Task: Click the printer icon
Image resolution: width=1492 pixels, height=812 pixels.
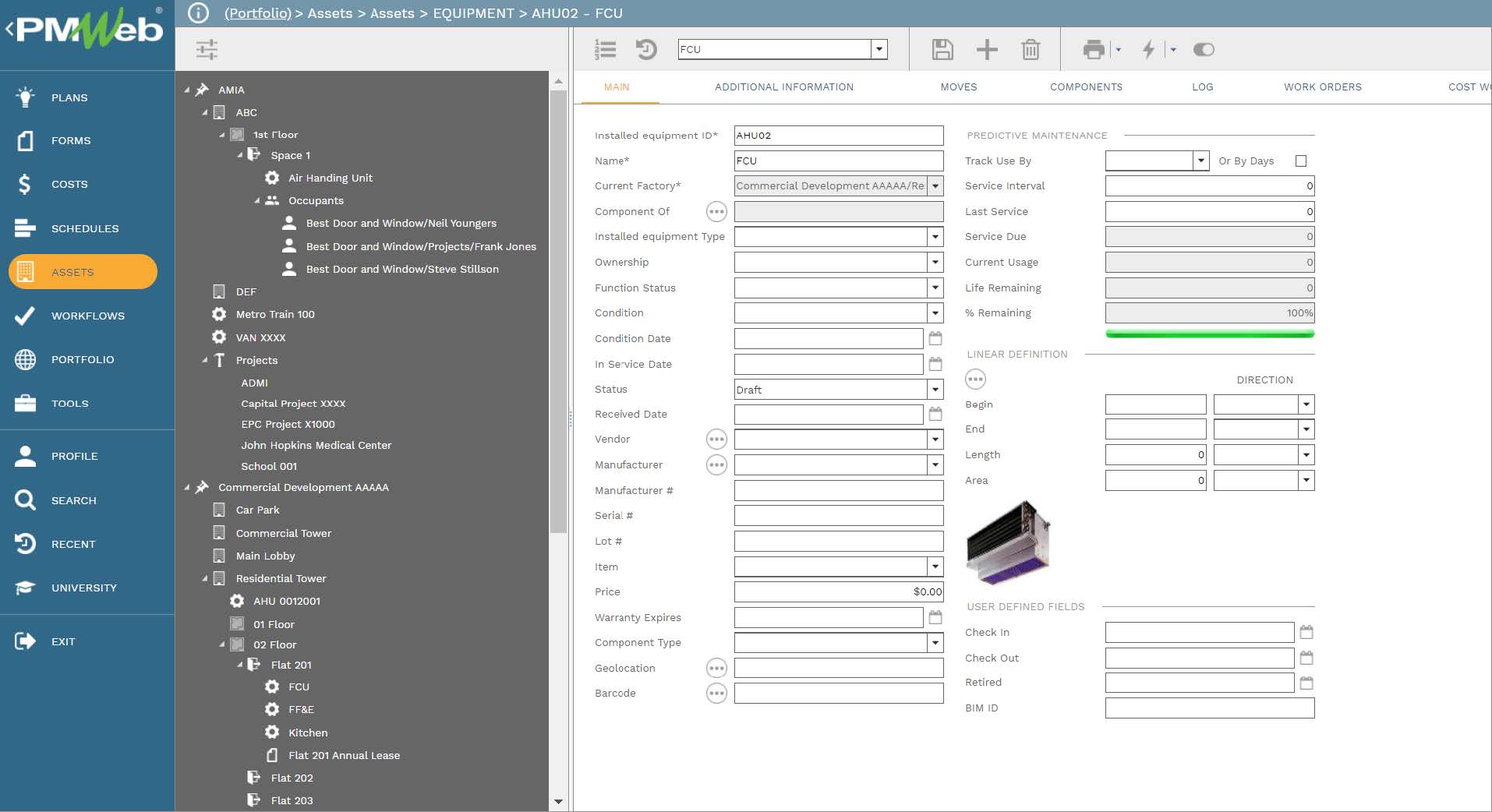Action: point(1094,50)
